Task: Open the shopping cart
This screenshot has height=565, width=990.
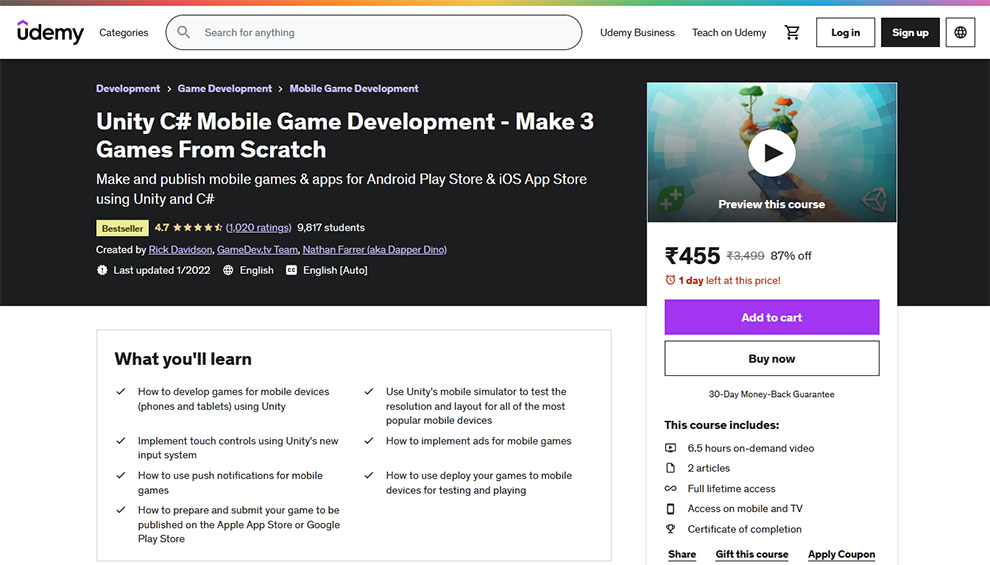Action: pos(792,32)
